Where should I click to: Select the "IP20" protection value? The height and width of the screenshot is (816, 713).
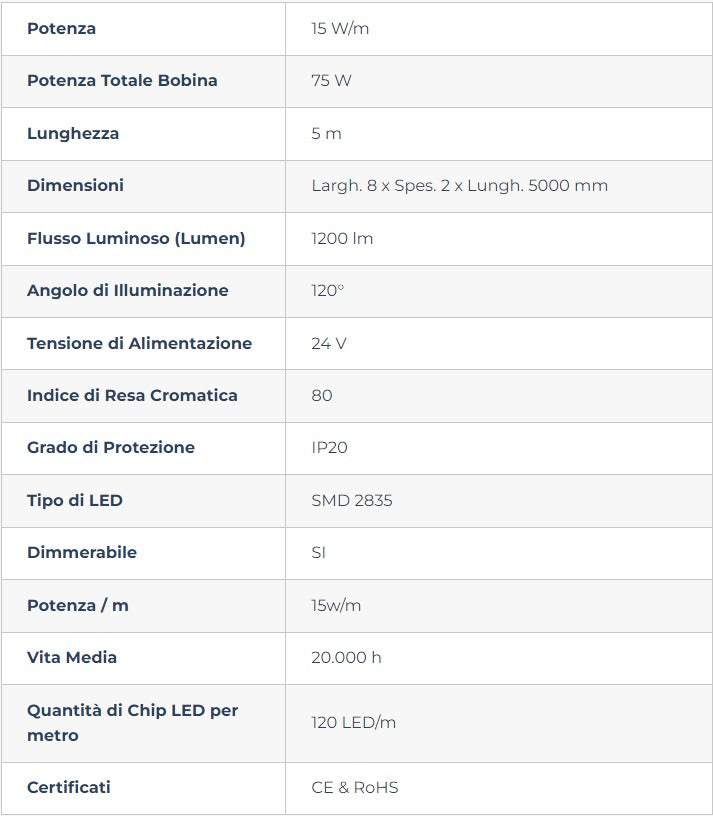[x=330, y=447]
